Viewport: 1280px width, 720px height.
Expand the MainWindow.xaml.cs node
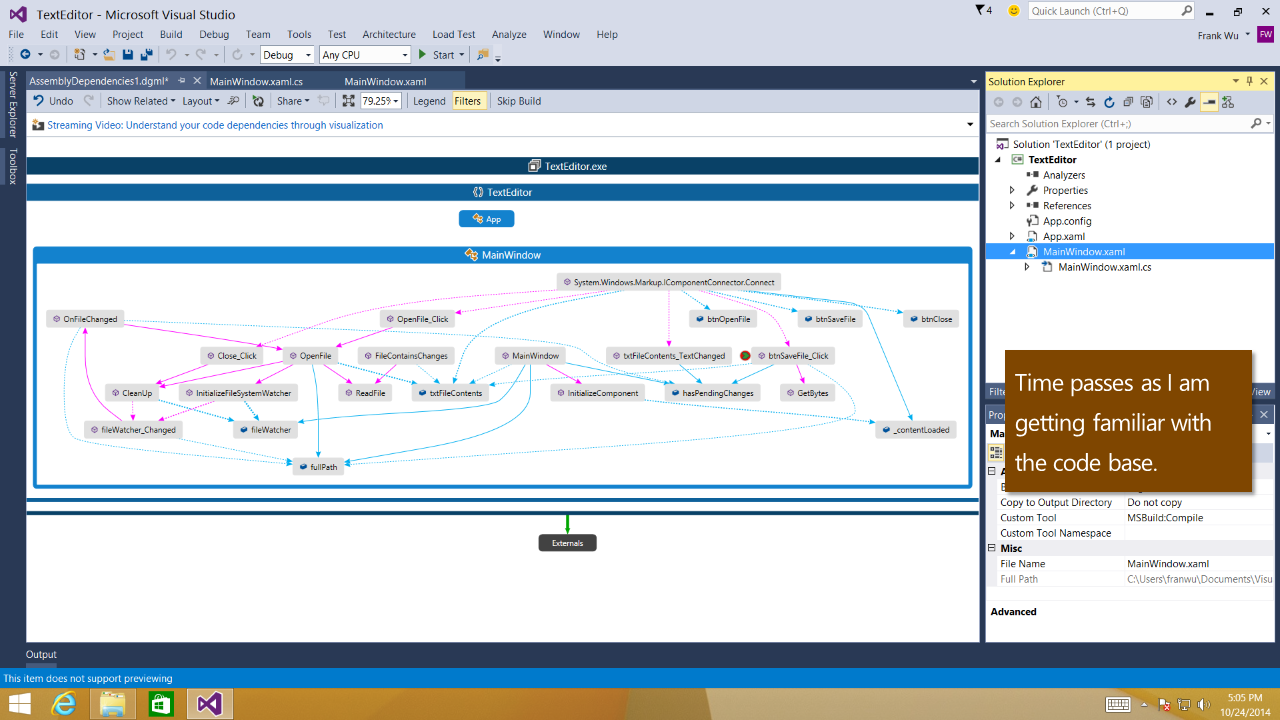pyautogui.click(x=1027, y=267)
